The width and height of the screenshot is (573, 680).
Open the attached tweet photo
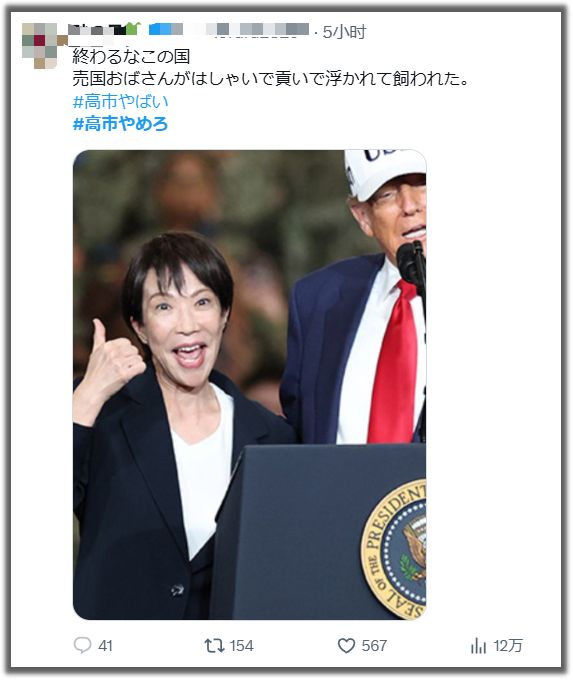pos(249,385)
